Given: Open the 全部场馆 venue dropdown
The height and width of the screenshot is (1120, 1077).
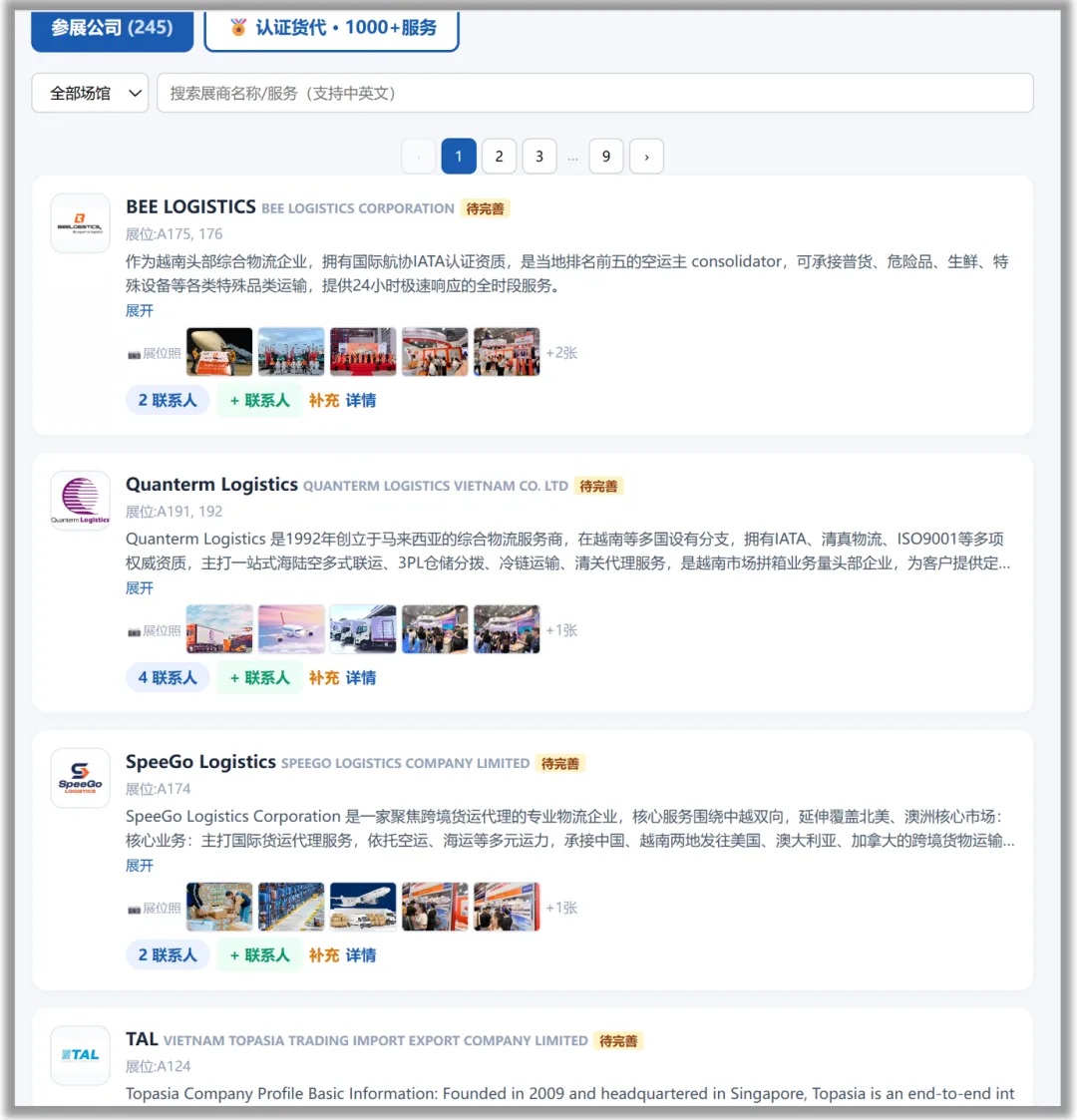Looking at the screenshot, I should (x=90, y=93).
